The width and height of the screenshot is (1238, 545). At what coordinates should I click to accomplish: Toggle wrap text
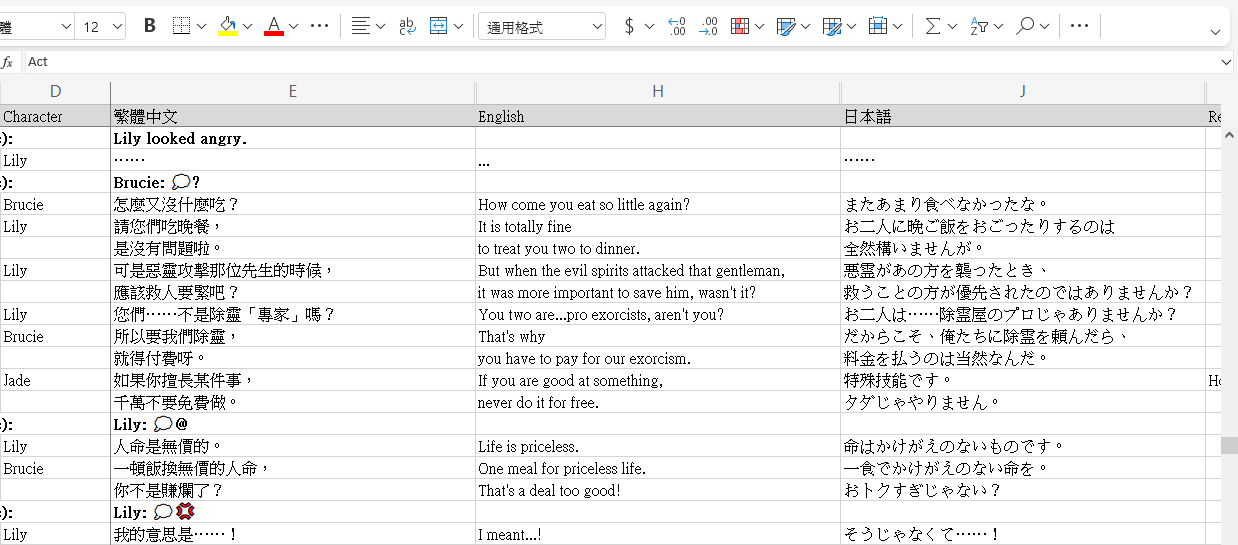(x=407, y=26)
